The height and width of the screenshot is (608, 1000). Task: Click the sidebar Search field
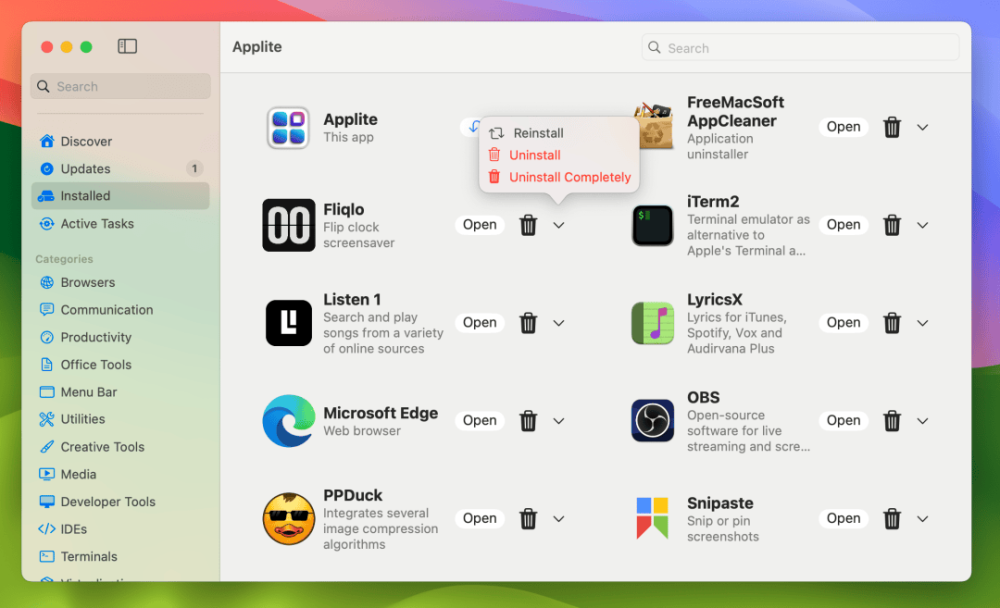coord(120,86)
